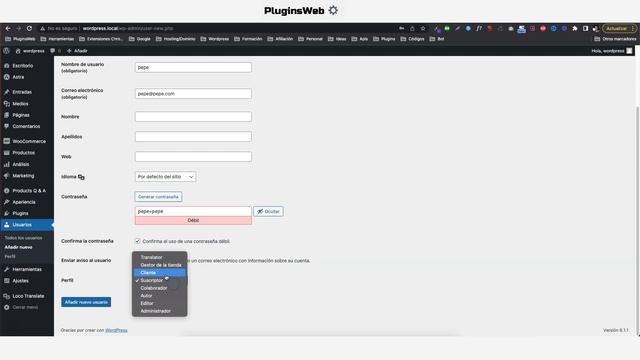This screenshot has height=360, width=640.
Task: Select Gestor de la tienda role
Action: (x=160, y=265)
